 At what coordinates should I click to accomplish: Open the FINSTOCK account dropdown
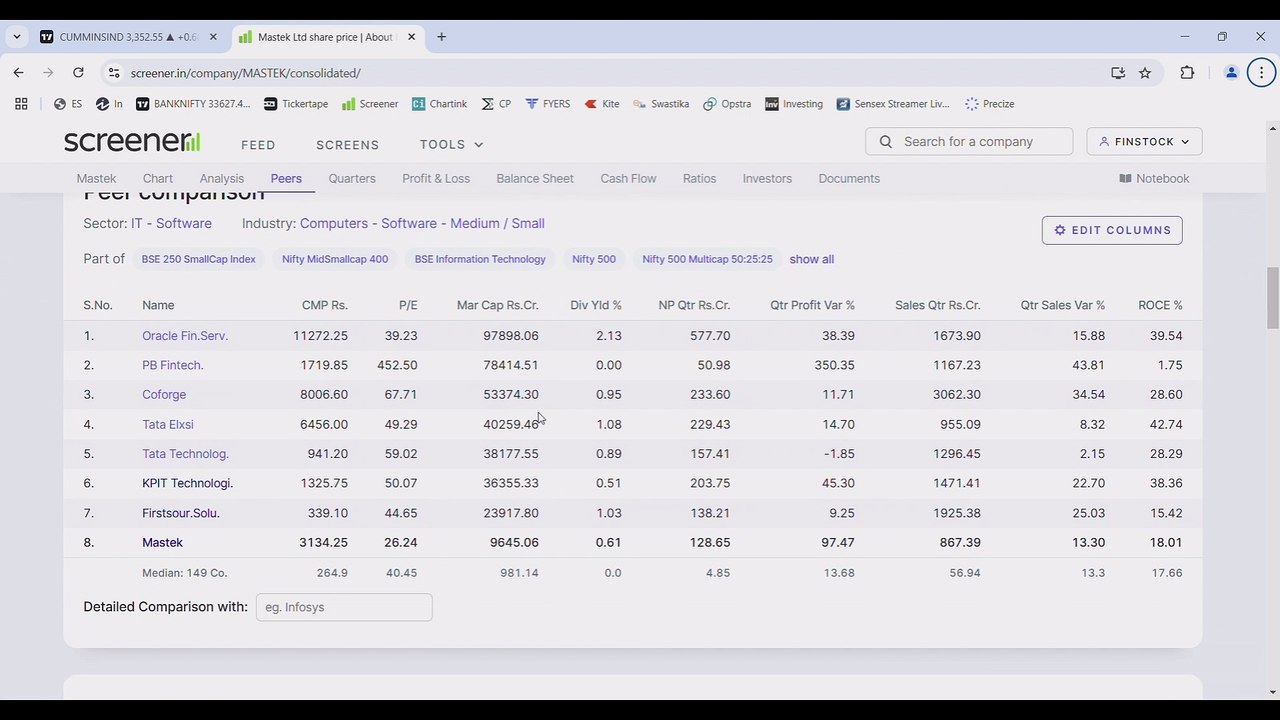point(1144,141)
